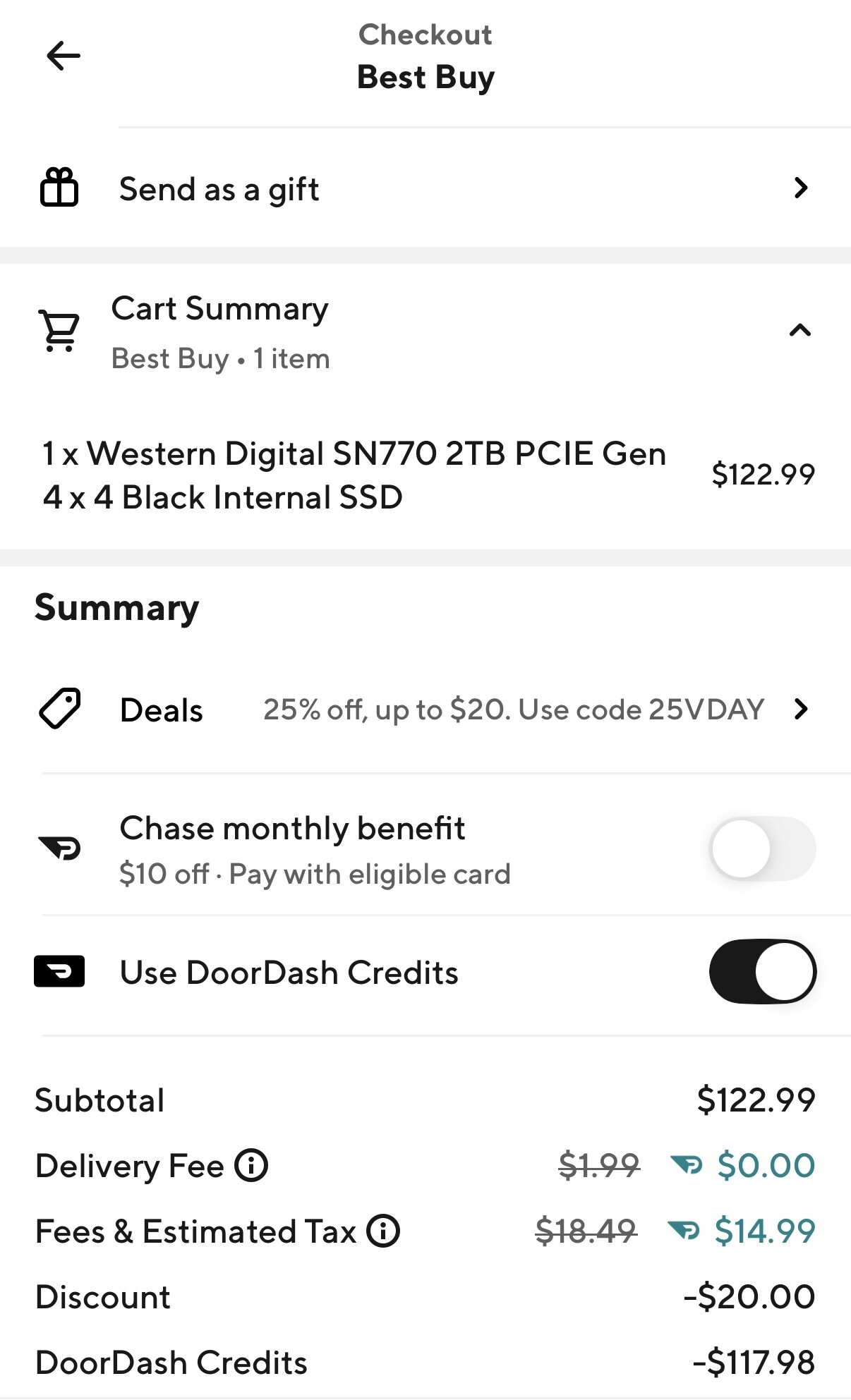851x1400 pixels.
Task: Enable the Chase monthly benefit toggle
Action: point(762,848)
